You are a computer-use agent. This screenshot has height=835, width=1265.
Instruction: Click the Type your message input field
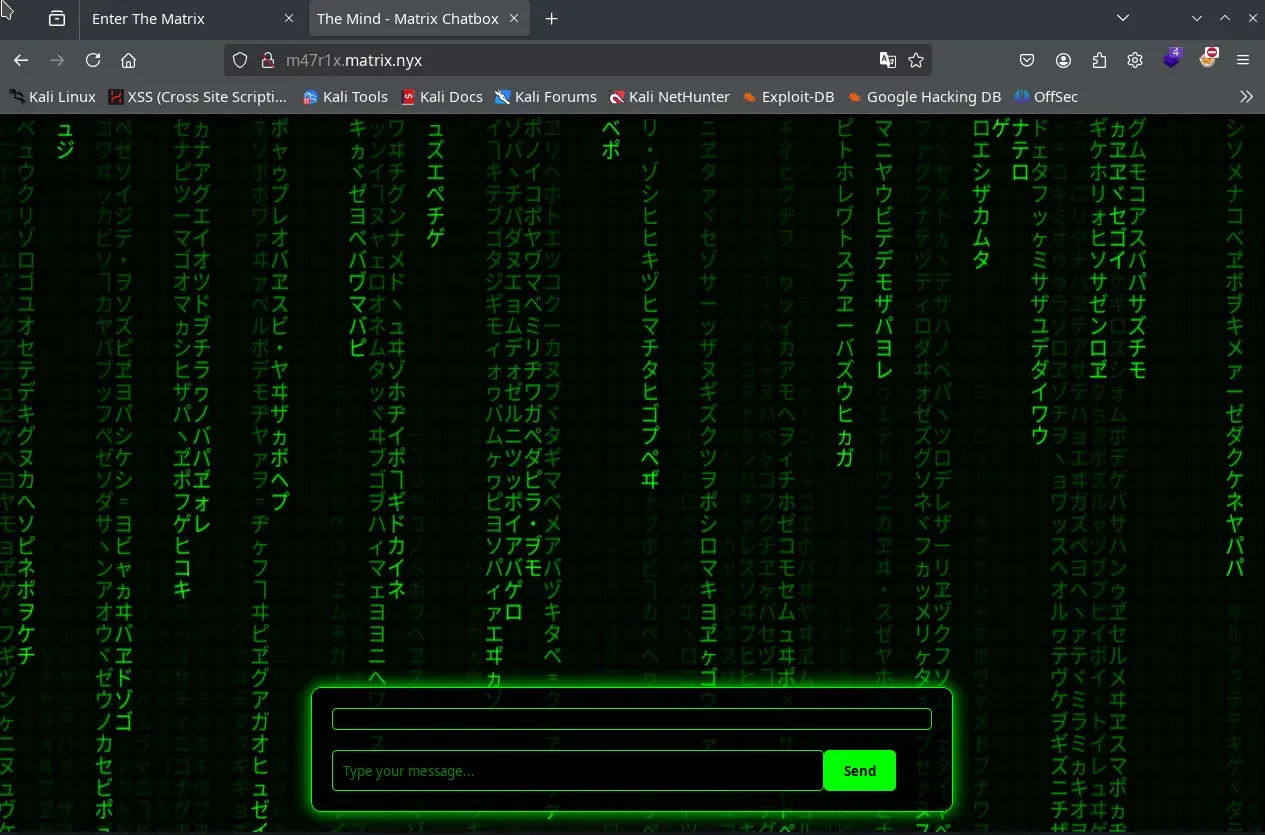click(x=577, y=771)
